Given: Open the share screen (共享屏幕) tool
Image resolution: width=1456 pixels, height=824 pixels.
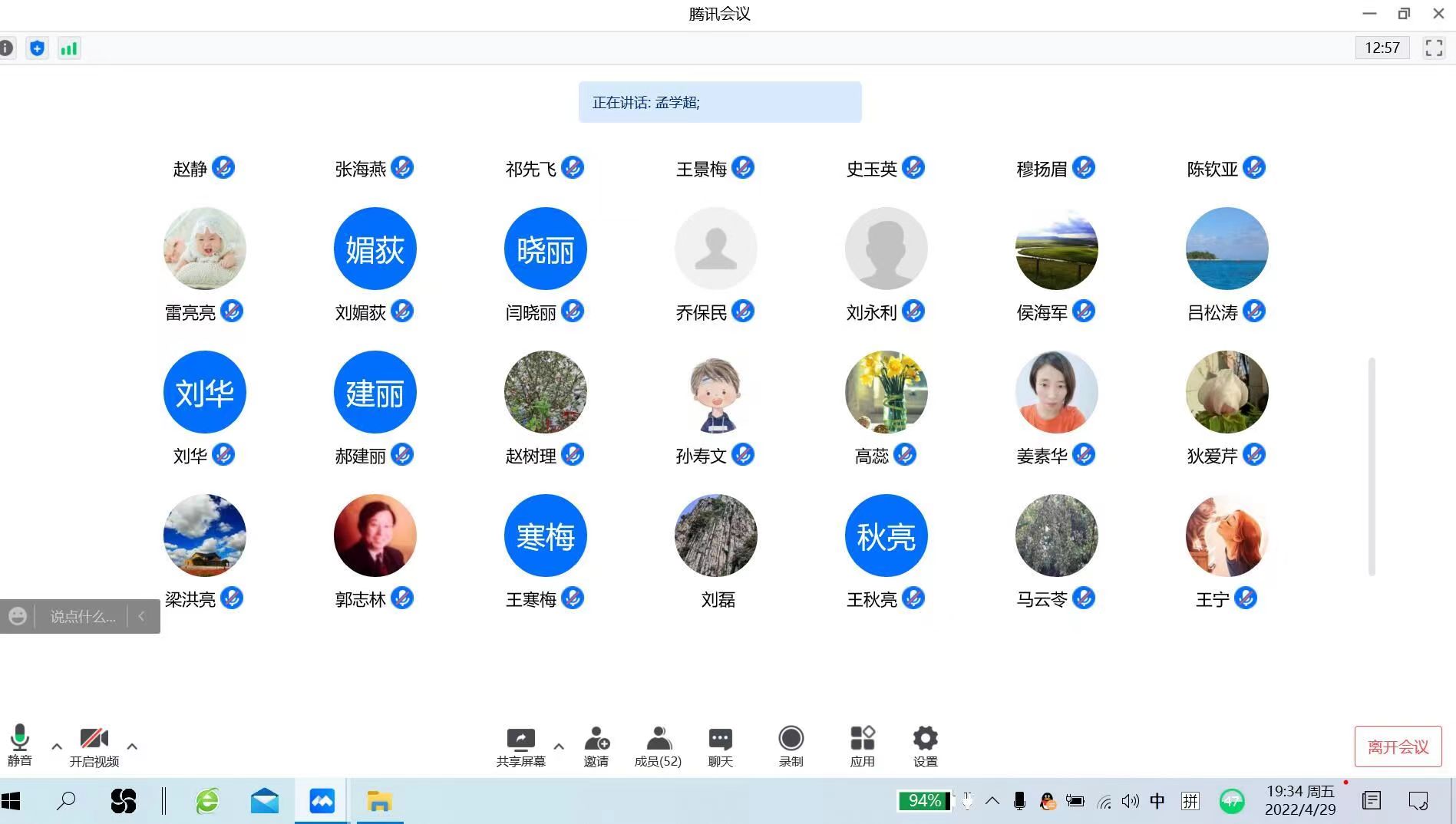Looking at the screenshot, I should pyautogui.click(x=520, y=746).
